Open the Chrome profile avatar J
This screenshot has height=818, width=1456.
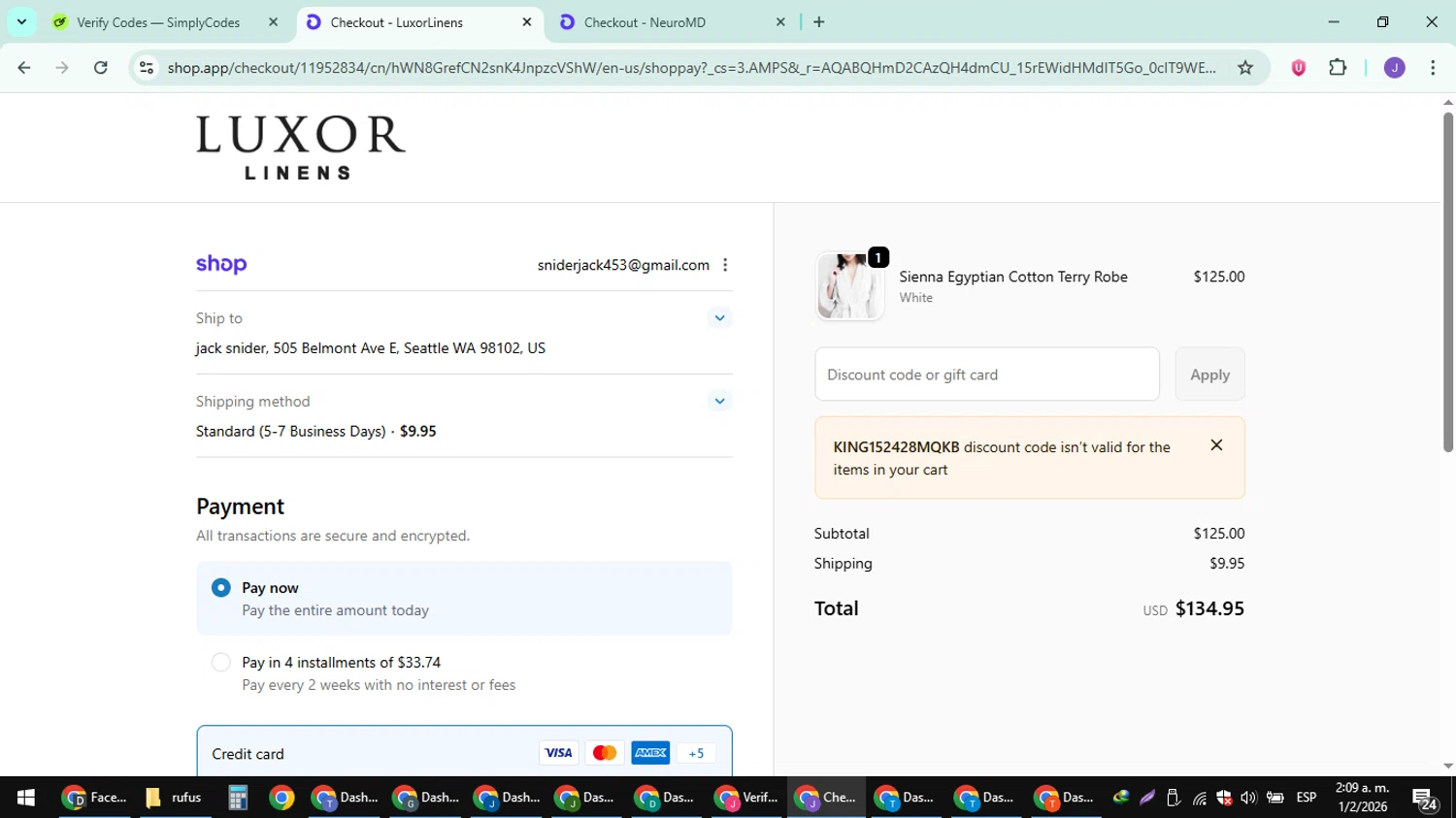[x=1394, y=67]
